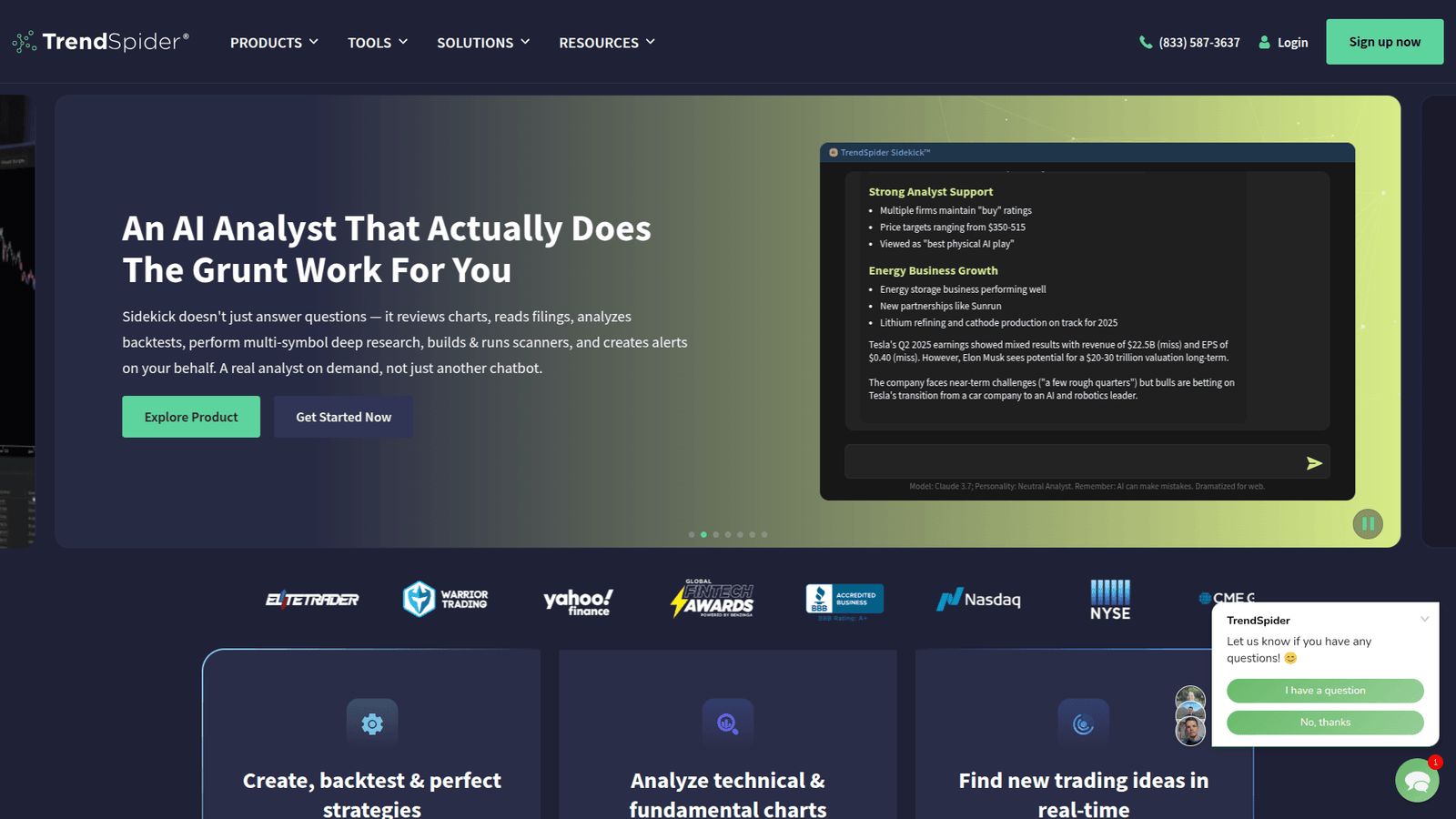Screen dimensions: 1456x819
Task: Click the TrendSpider Sidekick window title icon
Action: coord(834,153)
